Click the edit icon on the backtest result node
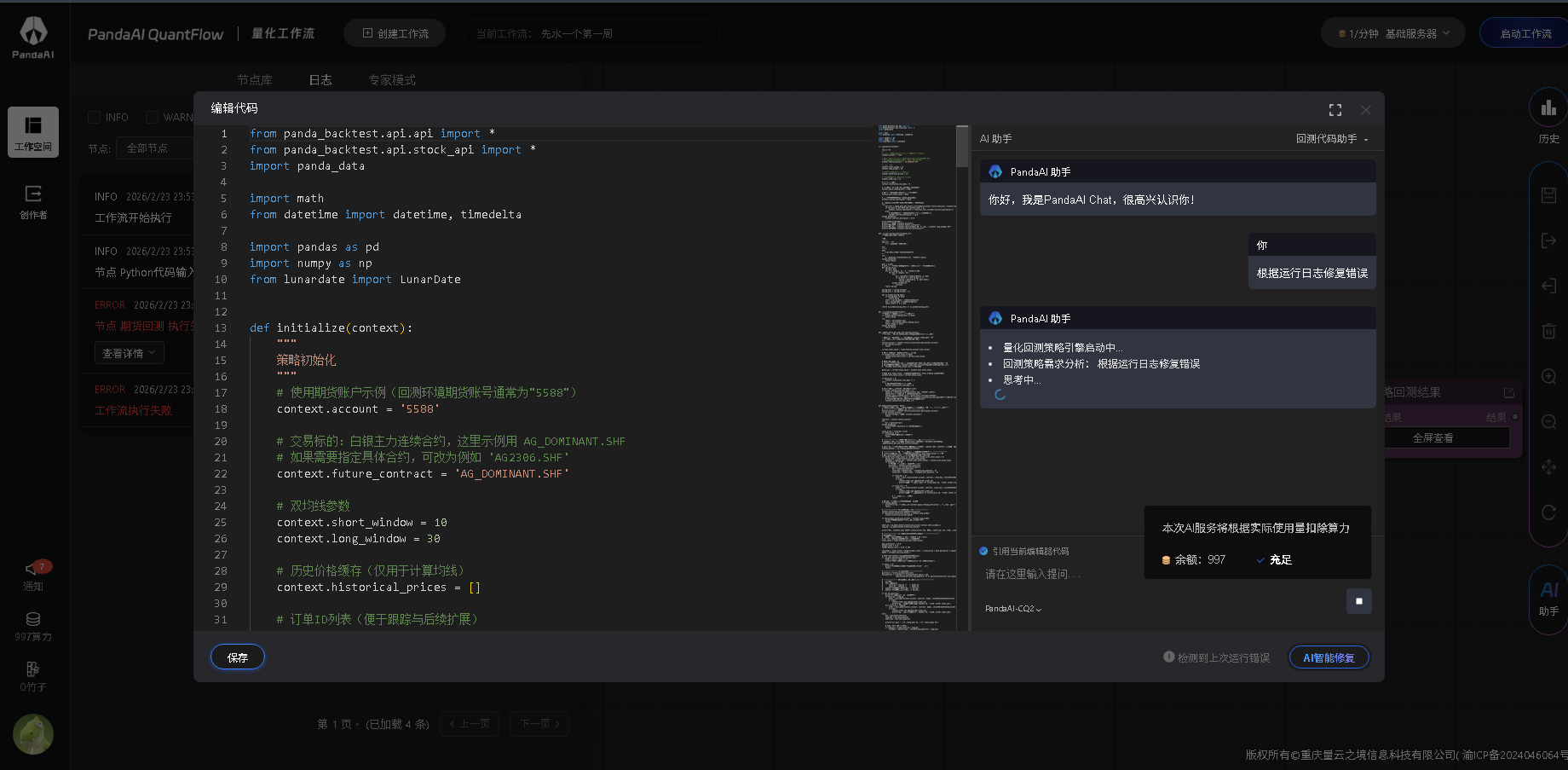The height and width of the screenshot is (770, 1568). click(x=1509, y=392)
